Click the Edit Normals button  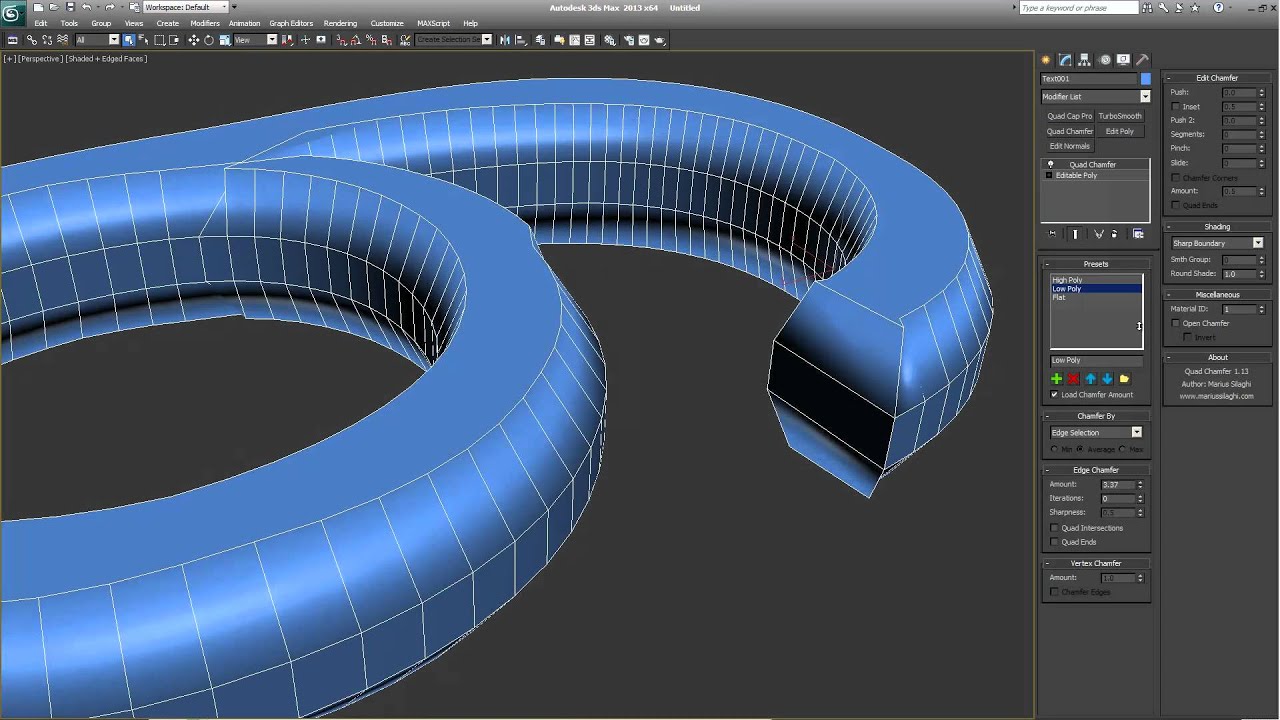pos(1070,146)
